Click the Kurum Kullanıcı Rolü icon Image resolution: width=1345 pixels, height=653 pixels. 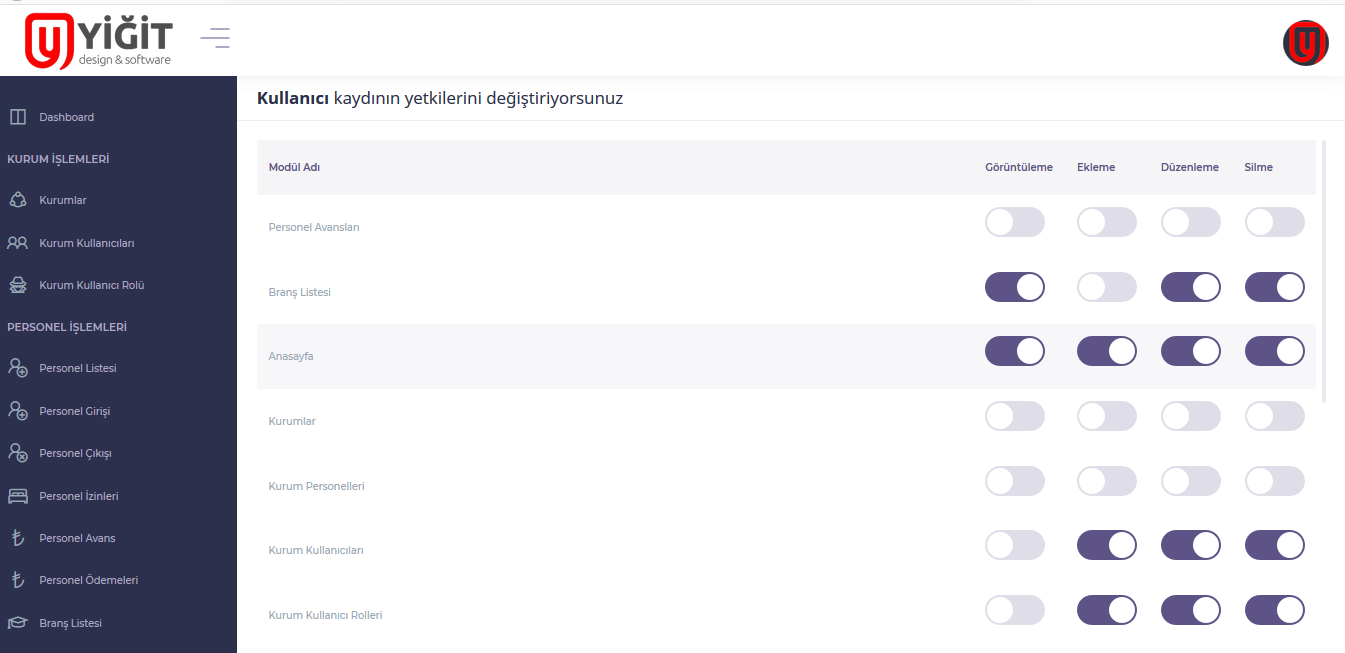17,285
